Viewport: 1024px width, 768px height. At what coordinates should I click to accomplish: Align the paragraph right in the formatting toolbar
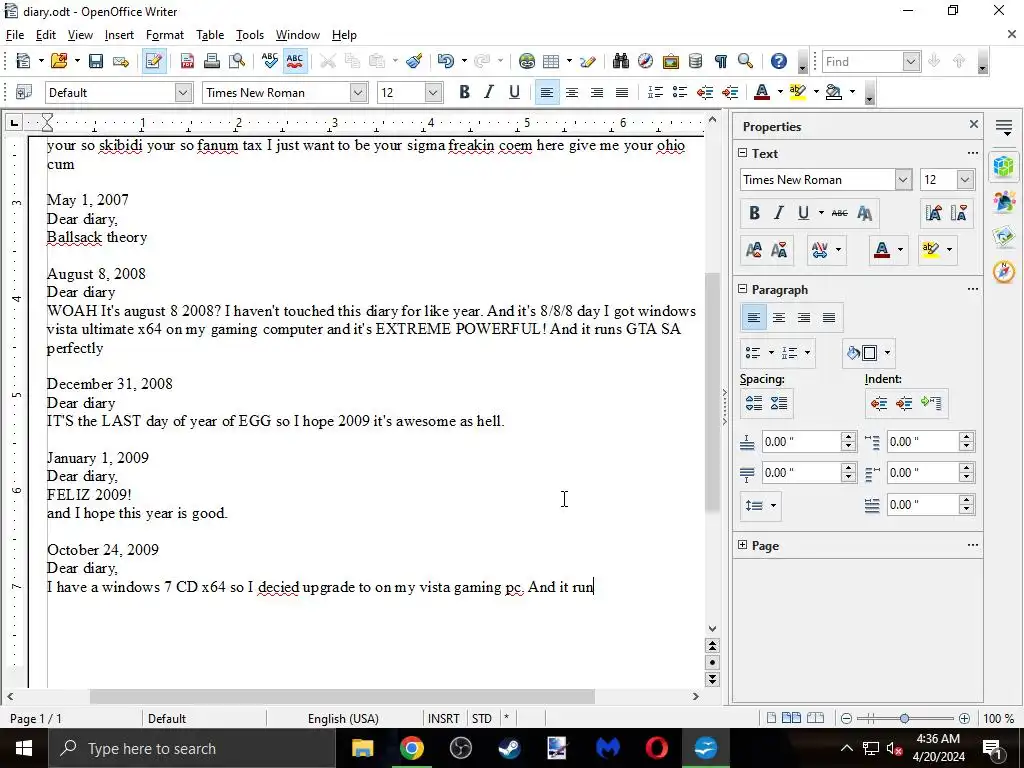(x=596, y=93)
